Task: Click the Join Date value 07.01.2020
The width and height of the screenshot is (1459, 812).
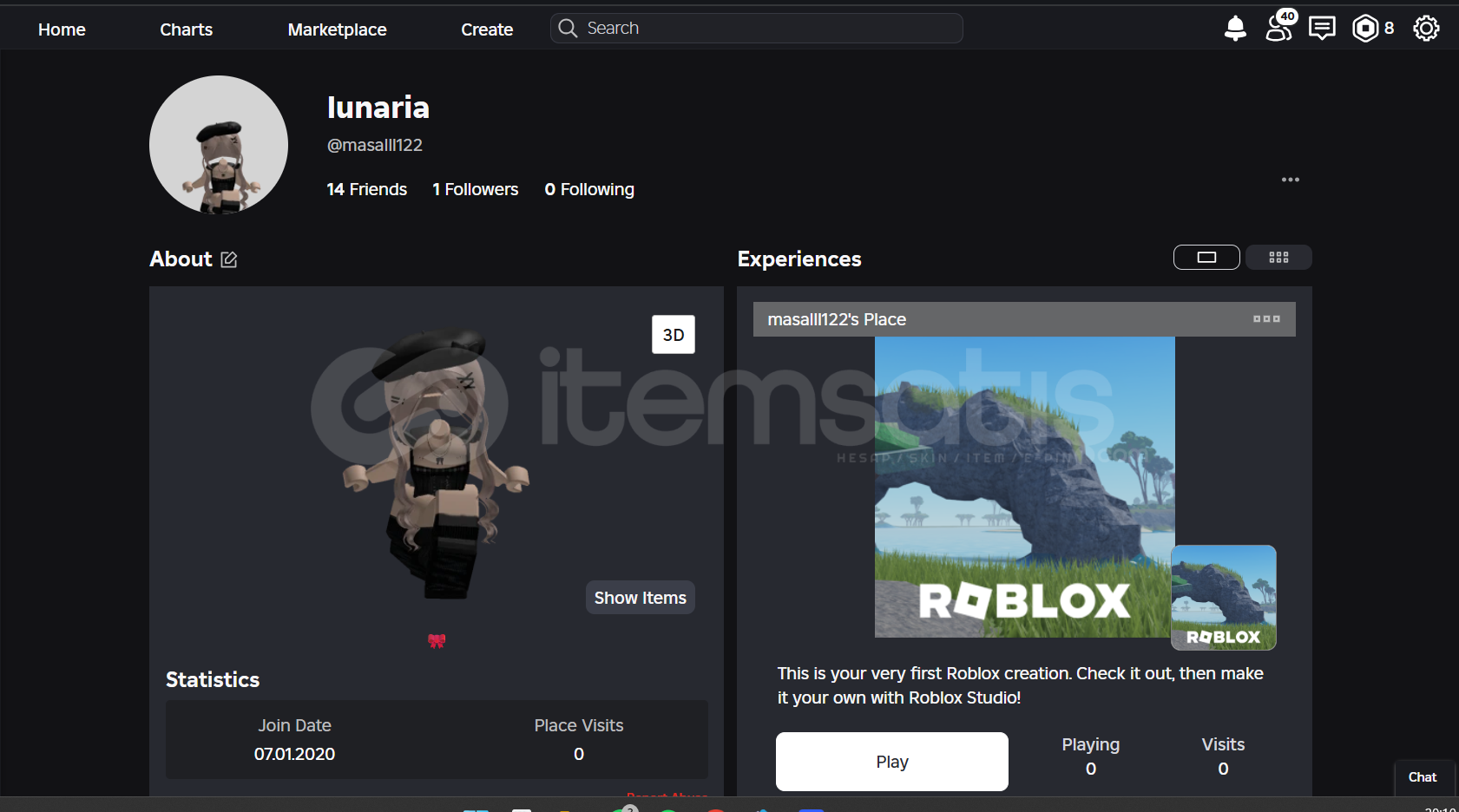Action: pos(294,754)
